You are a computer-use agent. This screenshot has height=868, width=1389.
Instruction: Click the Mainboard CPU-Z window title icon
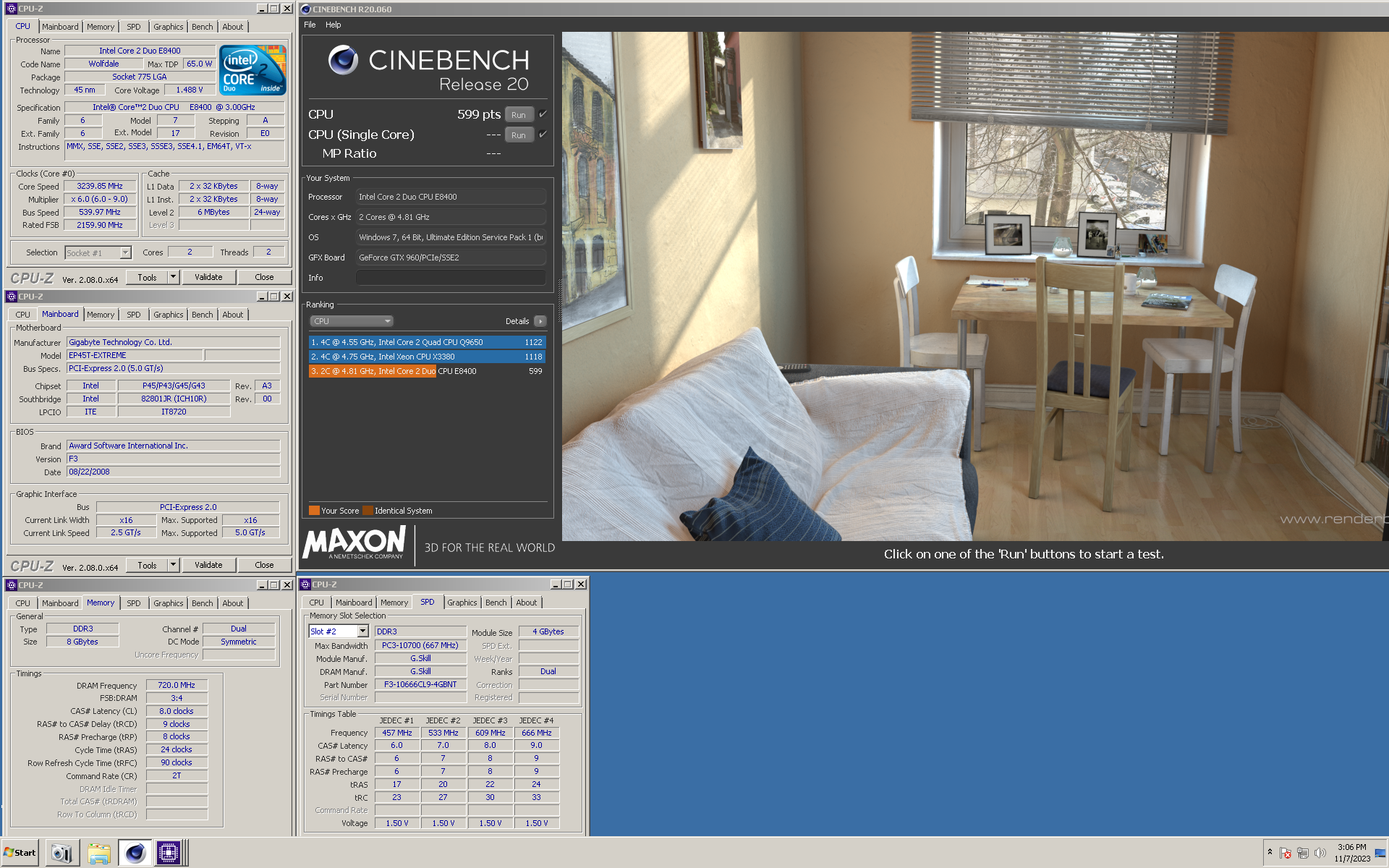[x=11, y=297]
